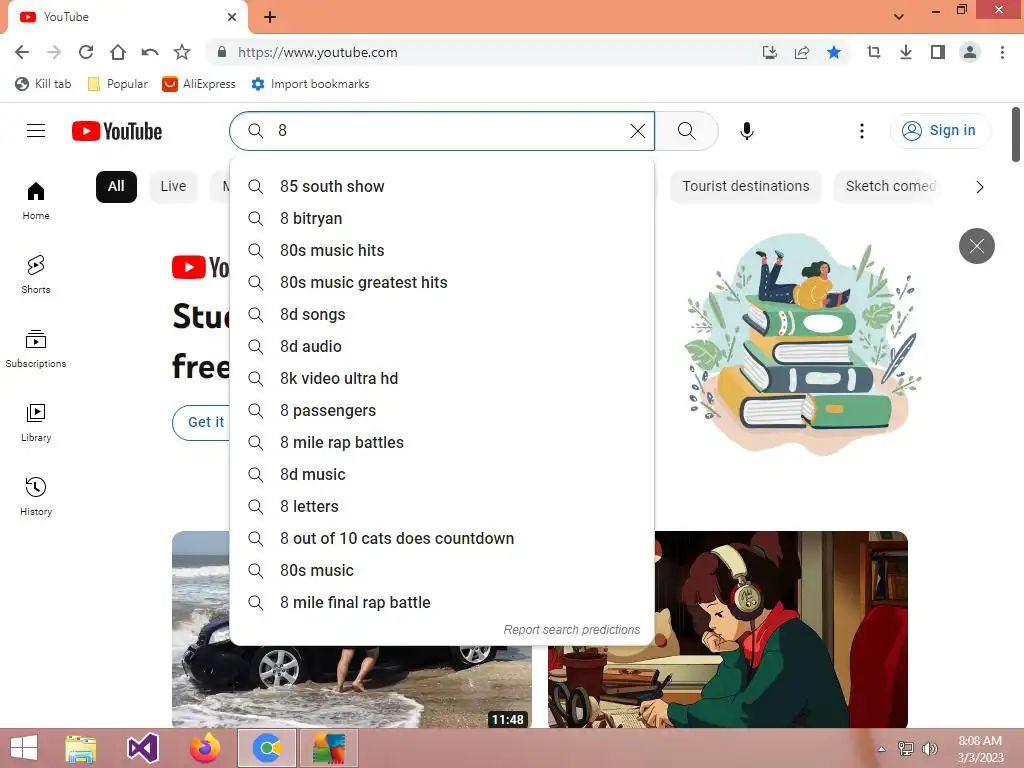Clear the search box with the X

(x=637, y=131)
